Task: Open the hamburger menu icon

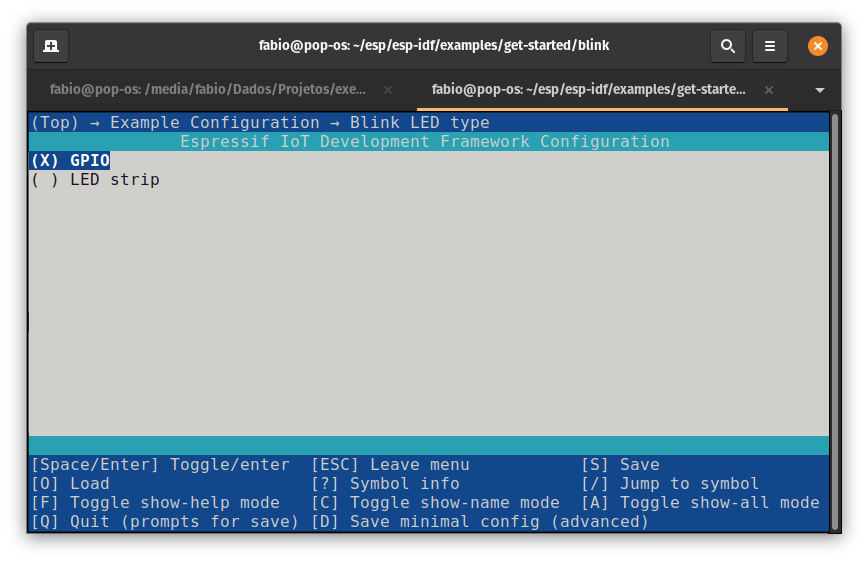Action: (769, 46)
